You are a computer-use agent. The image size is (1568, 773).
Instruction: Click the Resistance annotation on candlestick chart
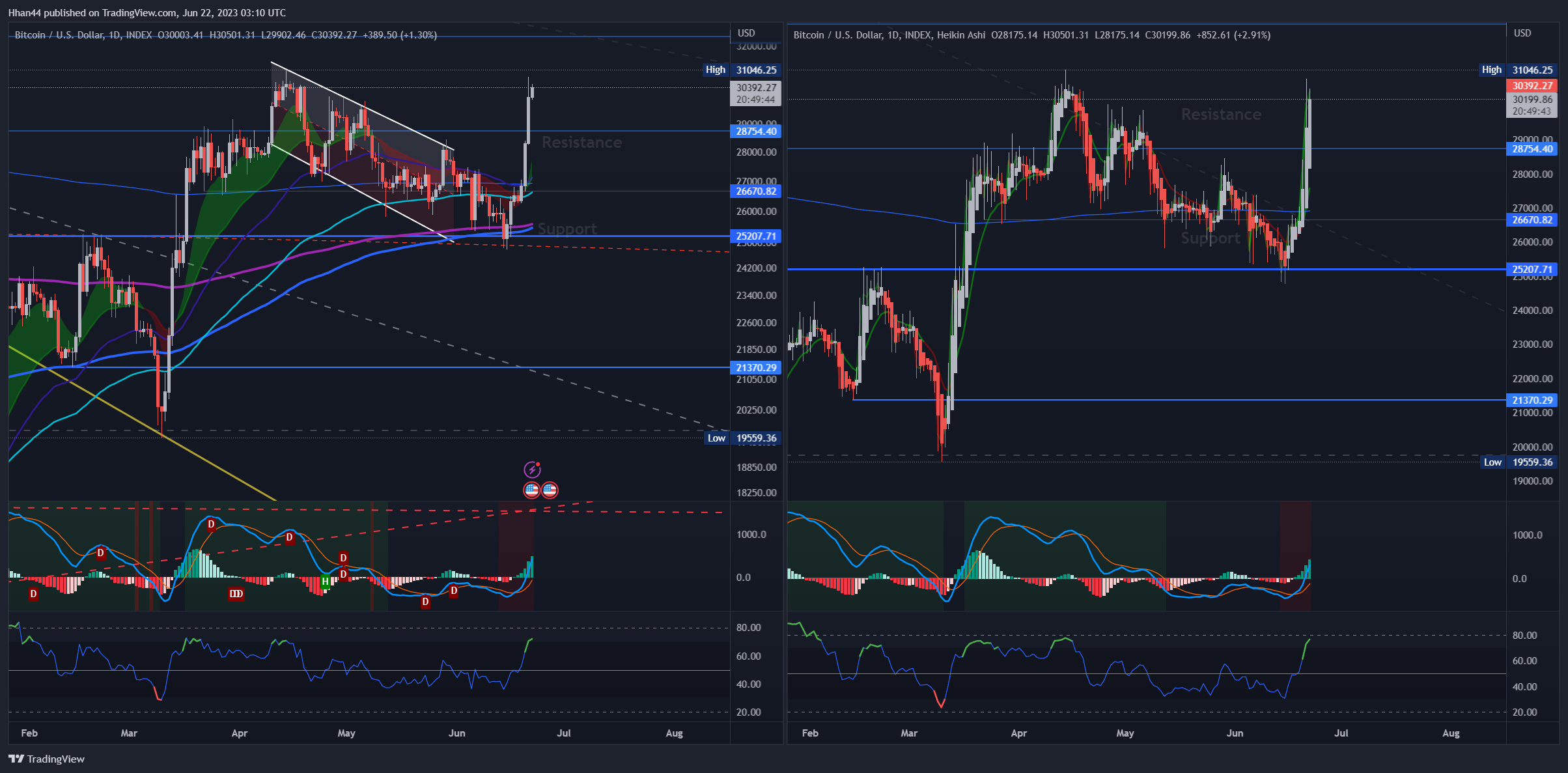[x=581, y=142]
